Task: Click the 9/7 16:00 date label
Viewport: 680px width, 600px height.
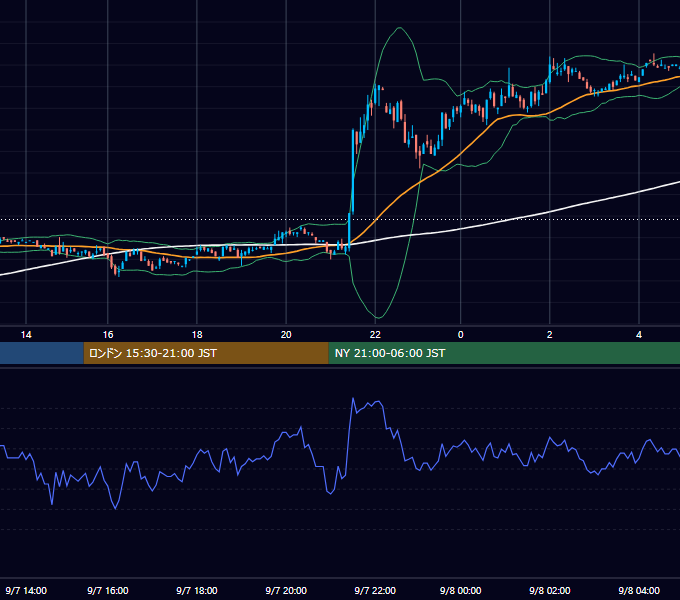Action: (x=108, y=590)
